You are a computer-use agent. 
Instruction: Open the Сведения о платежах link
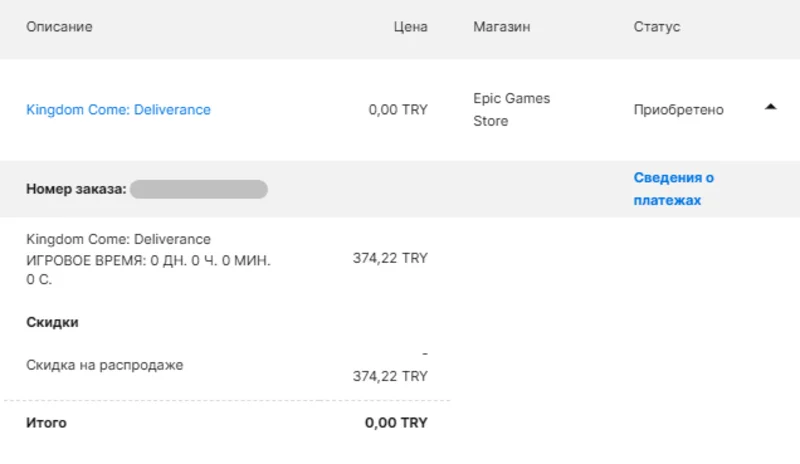tap(673, 189)
